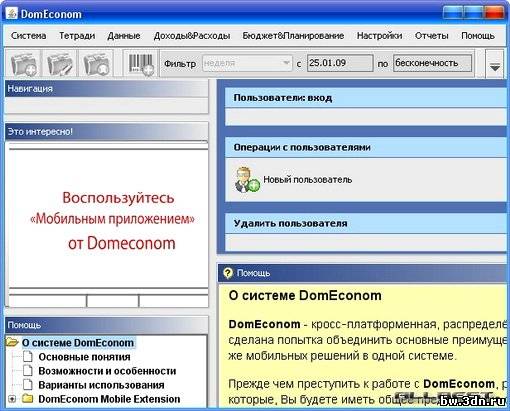The width and height of the screenshot is (510, 411).
Task: Click the folder icon beside DomEconom Mobile Extension
Action: click(27, 398)
